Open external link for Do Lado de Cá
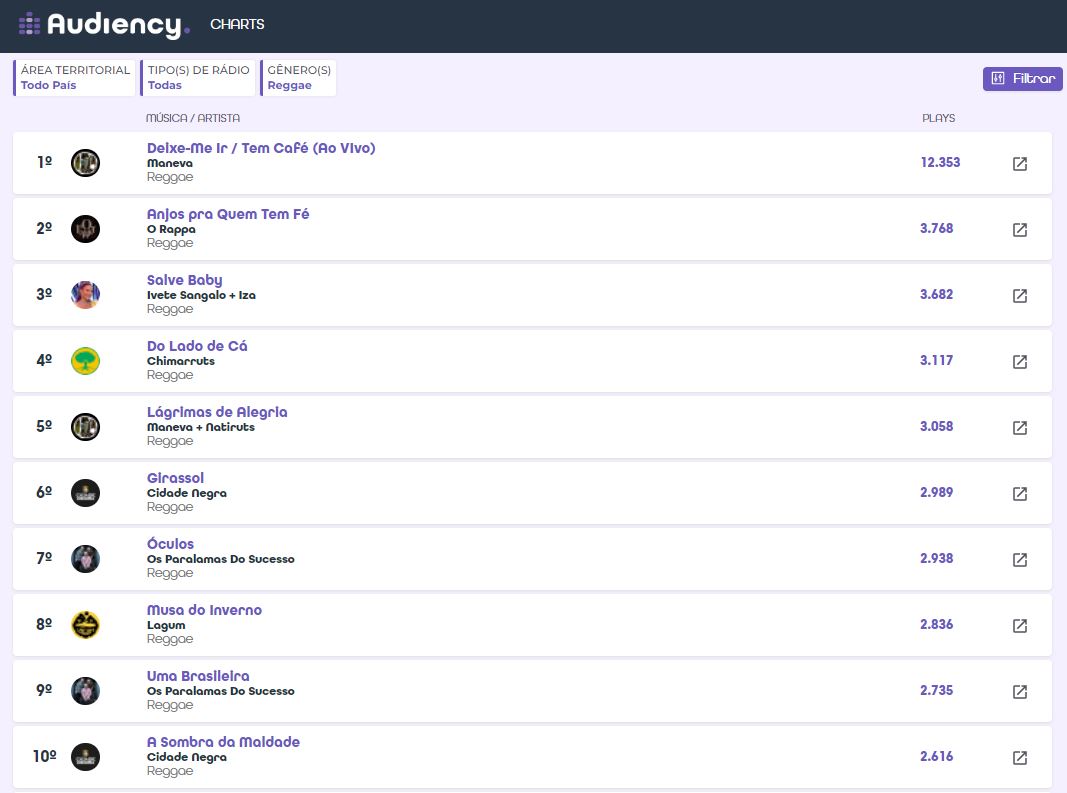The width and height of the screenshot is (1067, 793). (x=1019, y=361)
